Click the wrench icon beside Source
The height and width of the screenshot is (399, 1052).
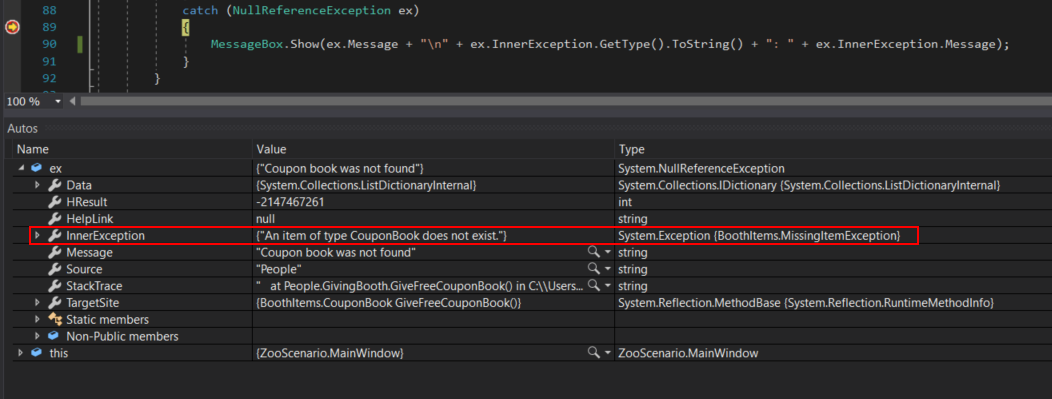pos(55,269)
